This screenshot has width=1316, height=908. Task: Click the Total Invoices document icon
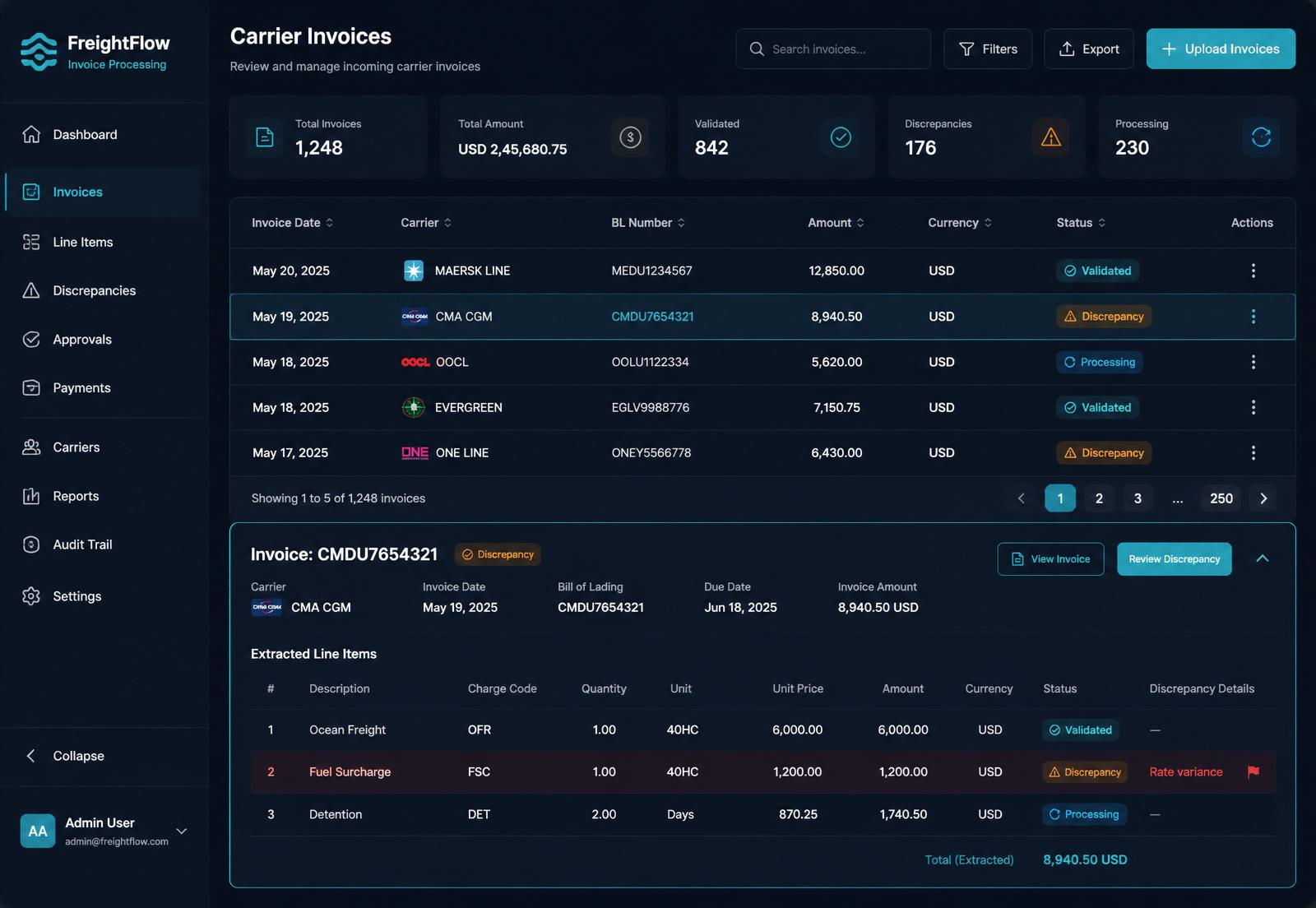click(x=265, y=137)
